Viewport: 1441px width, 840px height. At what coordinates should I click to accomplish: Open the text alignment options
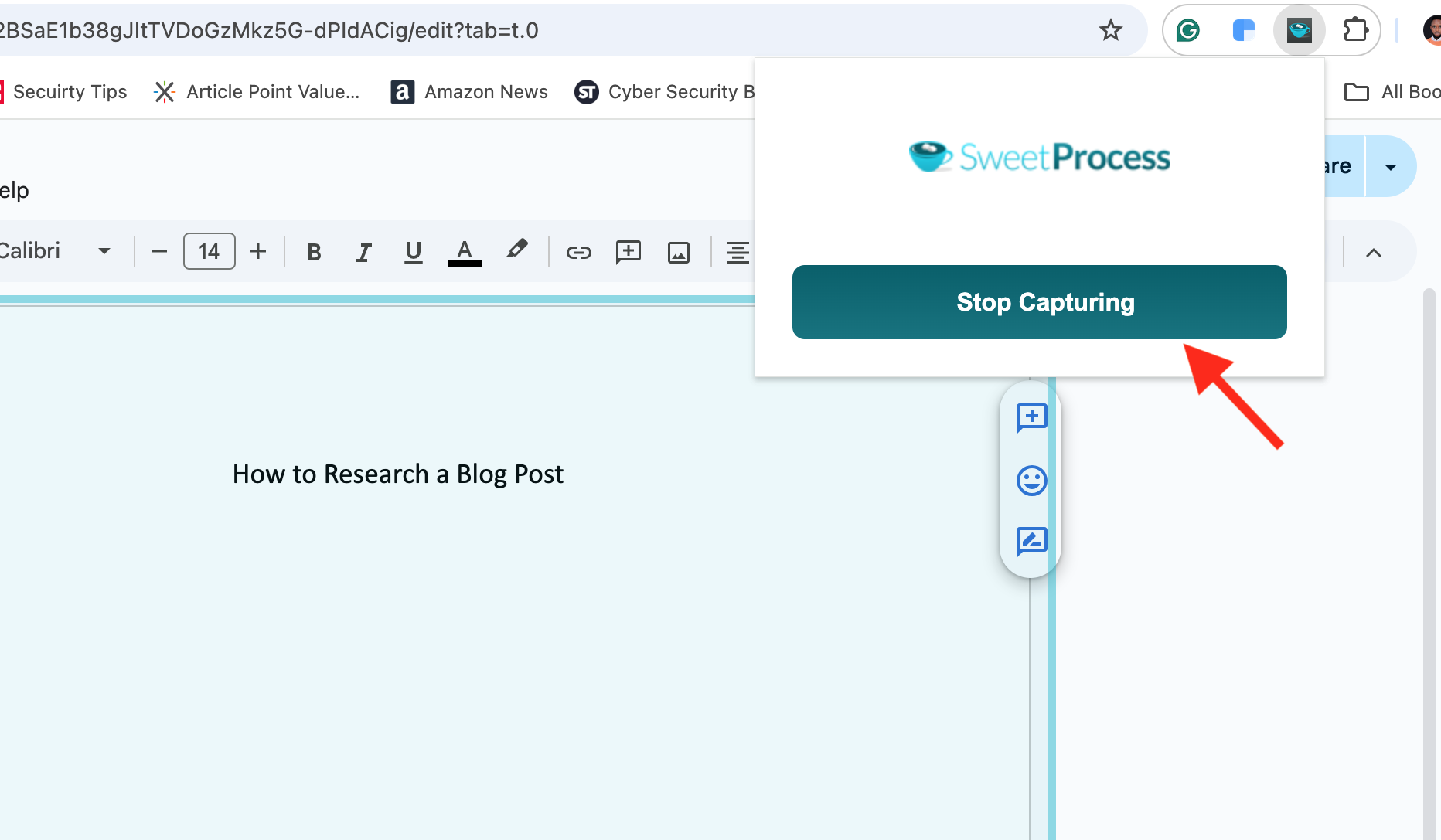click(738, 252)
